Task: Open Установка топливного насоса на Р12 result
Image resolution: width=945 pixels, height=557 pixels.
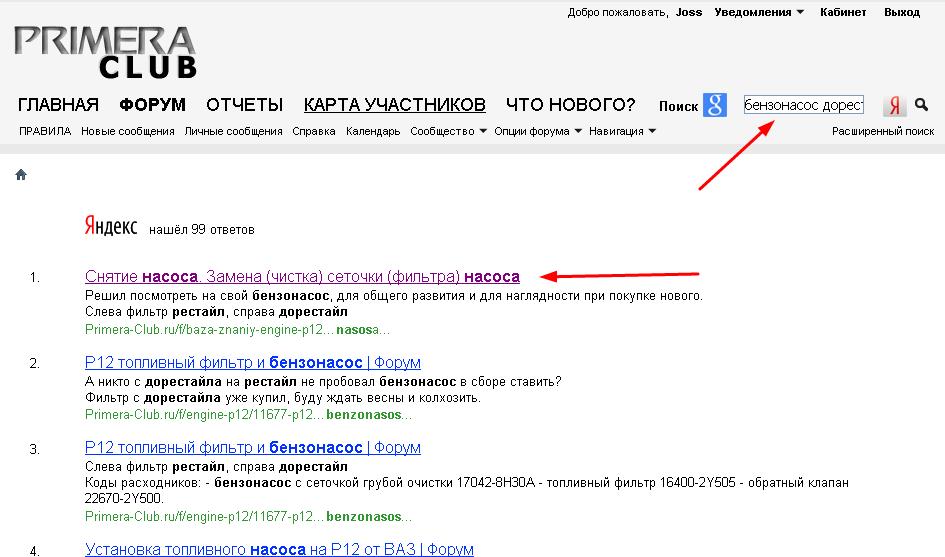Action: pyautogui.click(x=279, y=549)
